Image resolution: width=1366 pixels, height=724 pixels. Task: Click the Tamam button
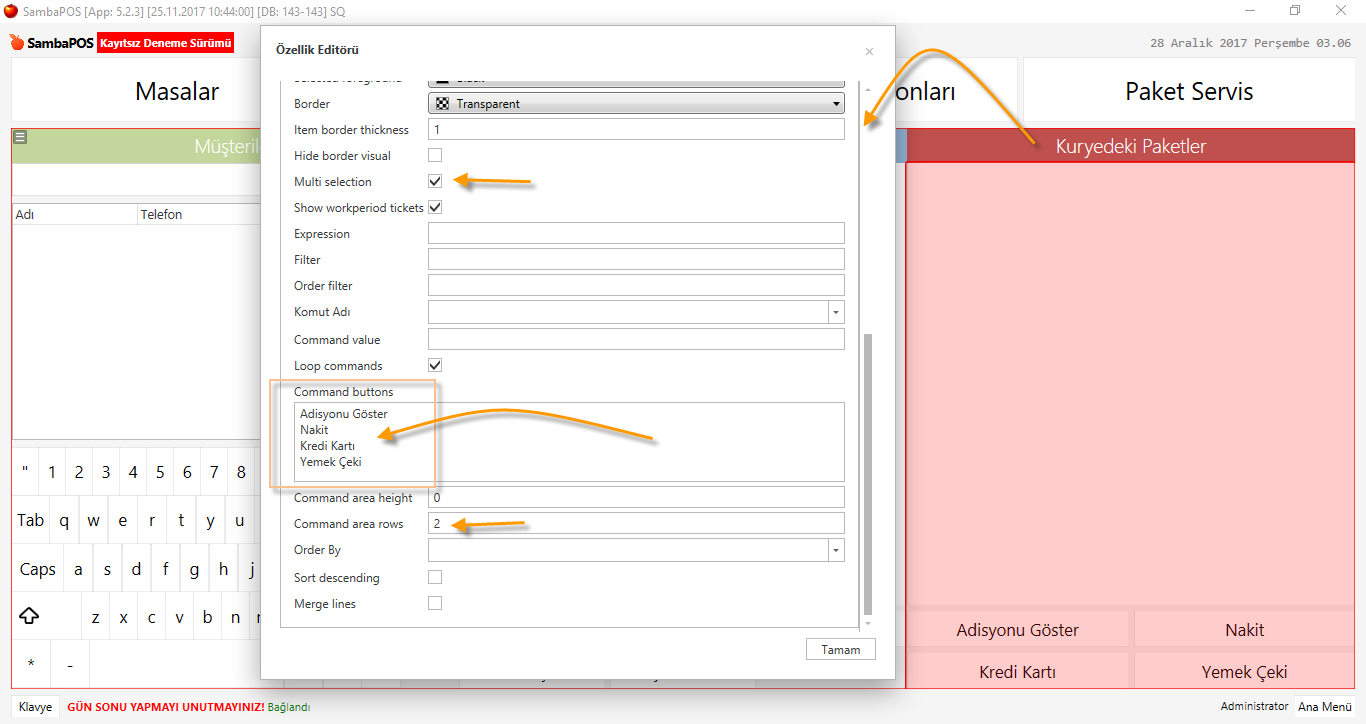pos(840,649)
